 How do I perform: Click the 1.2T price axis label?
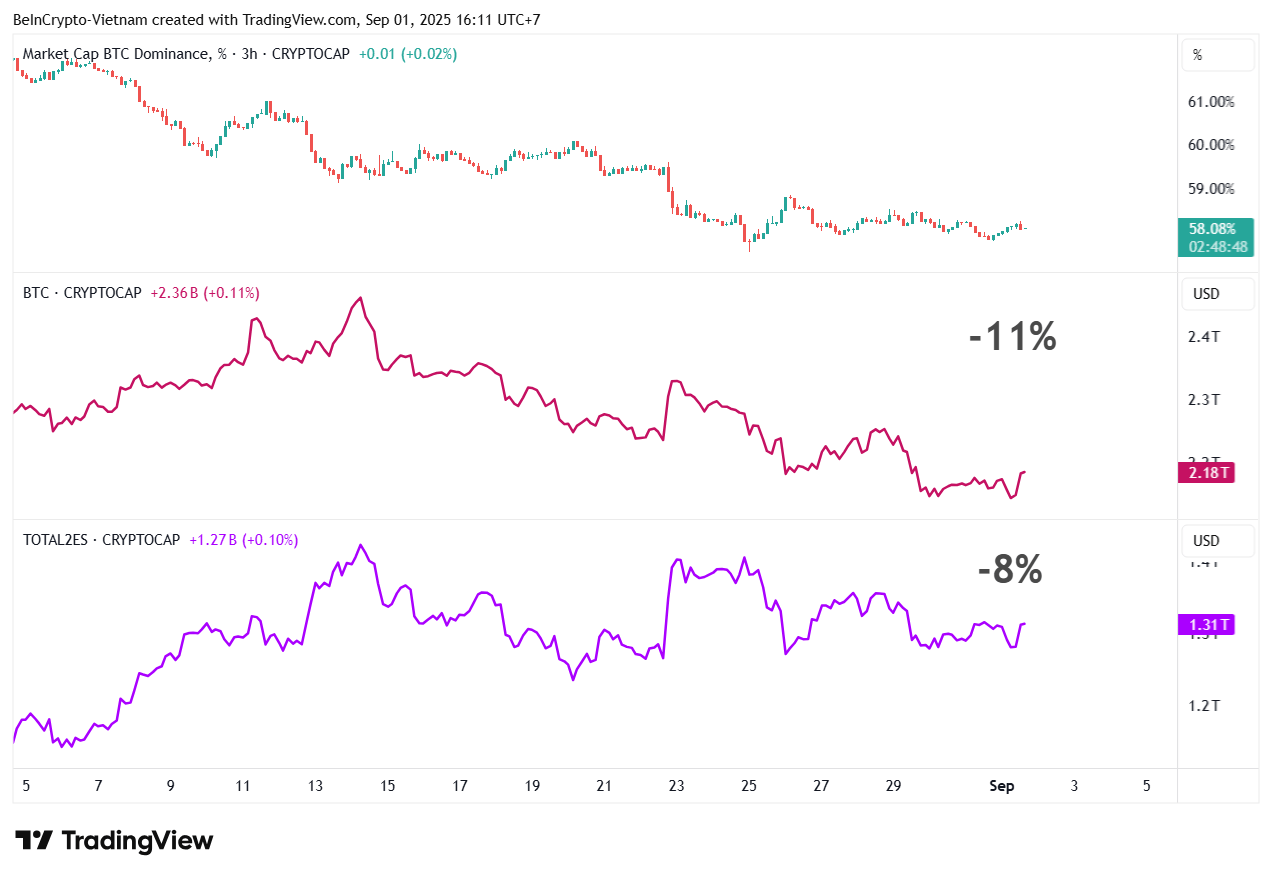pos(1204,706)
